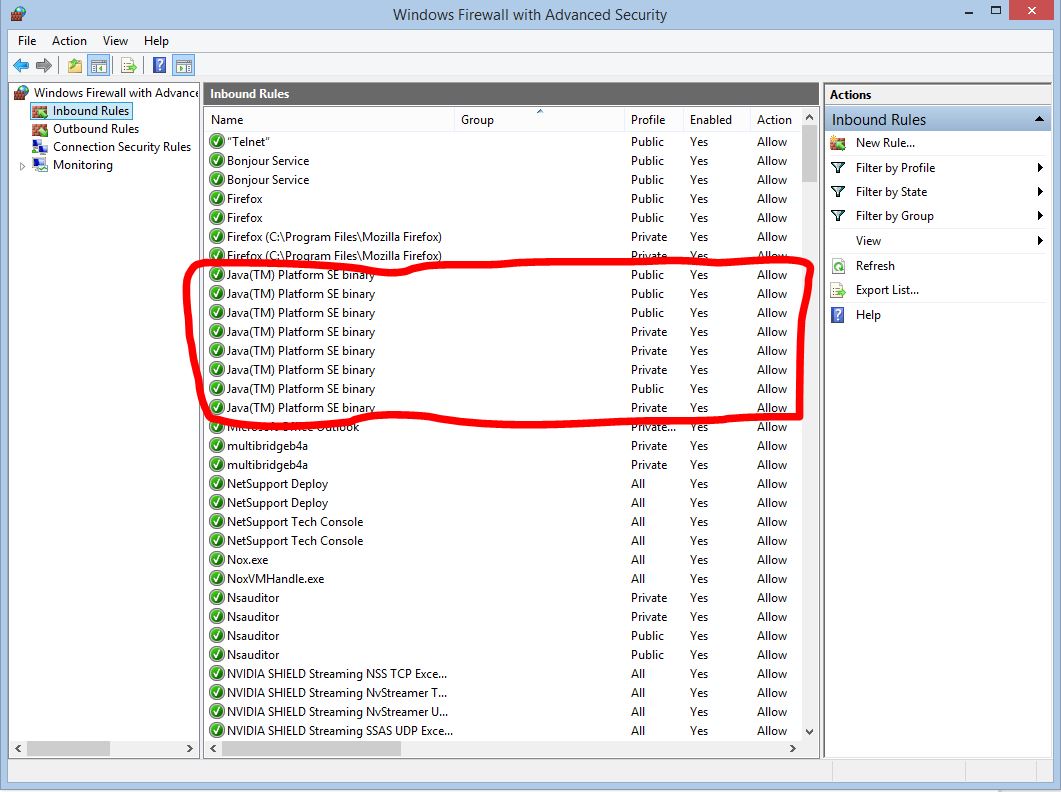Sort rules by the Enabled column header
This screenshot has width=1061, height=792.
[x=710, y=120]
